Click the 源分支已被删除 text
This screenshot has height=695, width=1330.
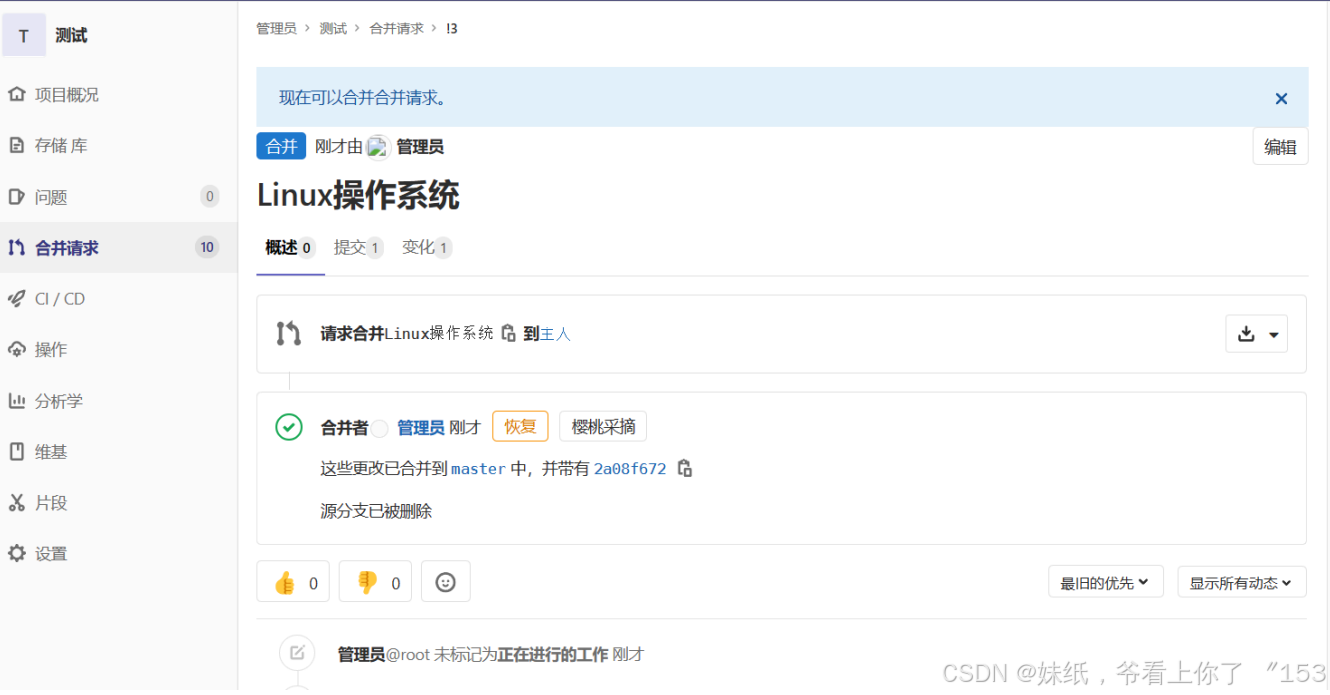(x=376, y=511)
